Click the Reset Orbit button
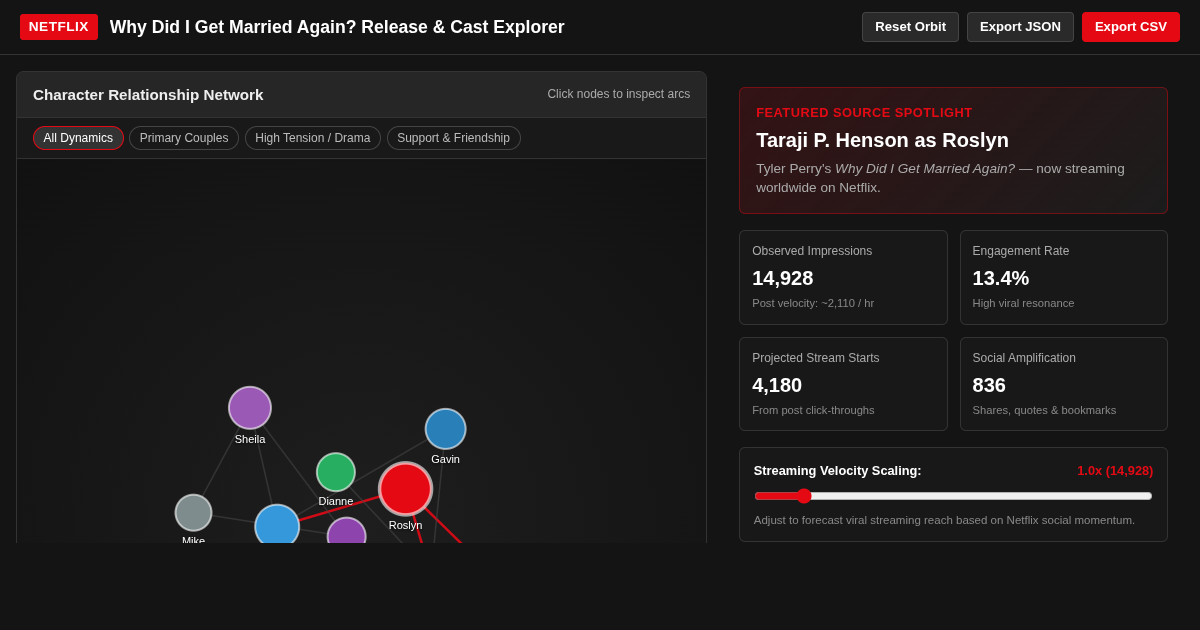1200x630 pixels. click(x=910, y=27)
